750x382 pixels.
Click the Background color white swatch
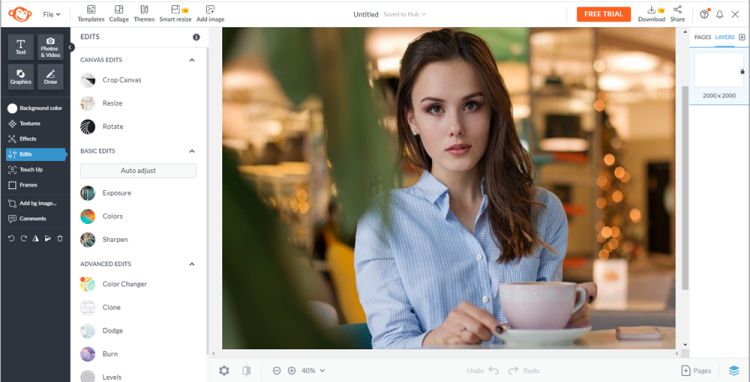[x=12, y=109]
